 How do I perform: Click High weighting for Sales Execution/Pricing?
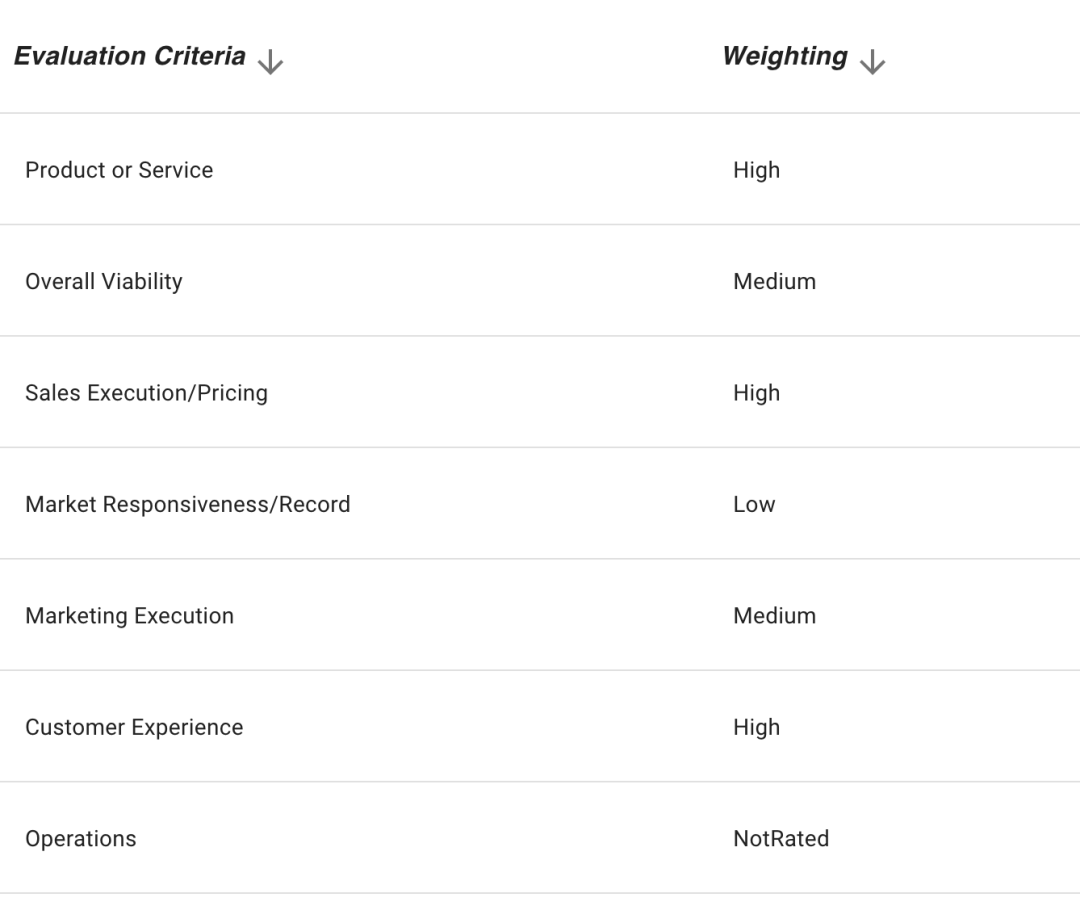(756, 393)
